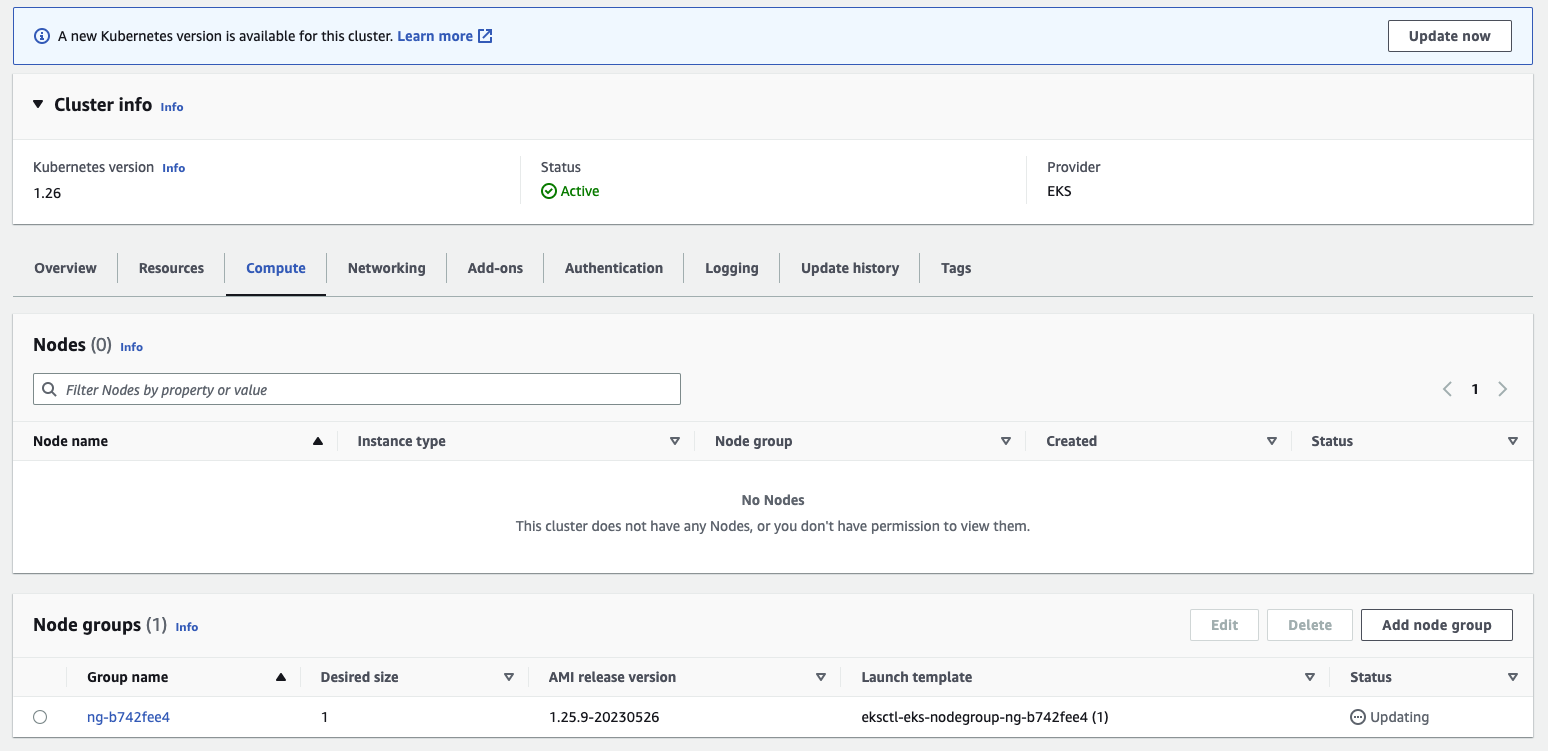
Task: Click the Node name ascending sort arrow
Action: point(318,440)
